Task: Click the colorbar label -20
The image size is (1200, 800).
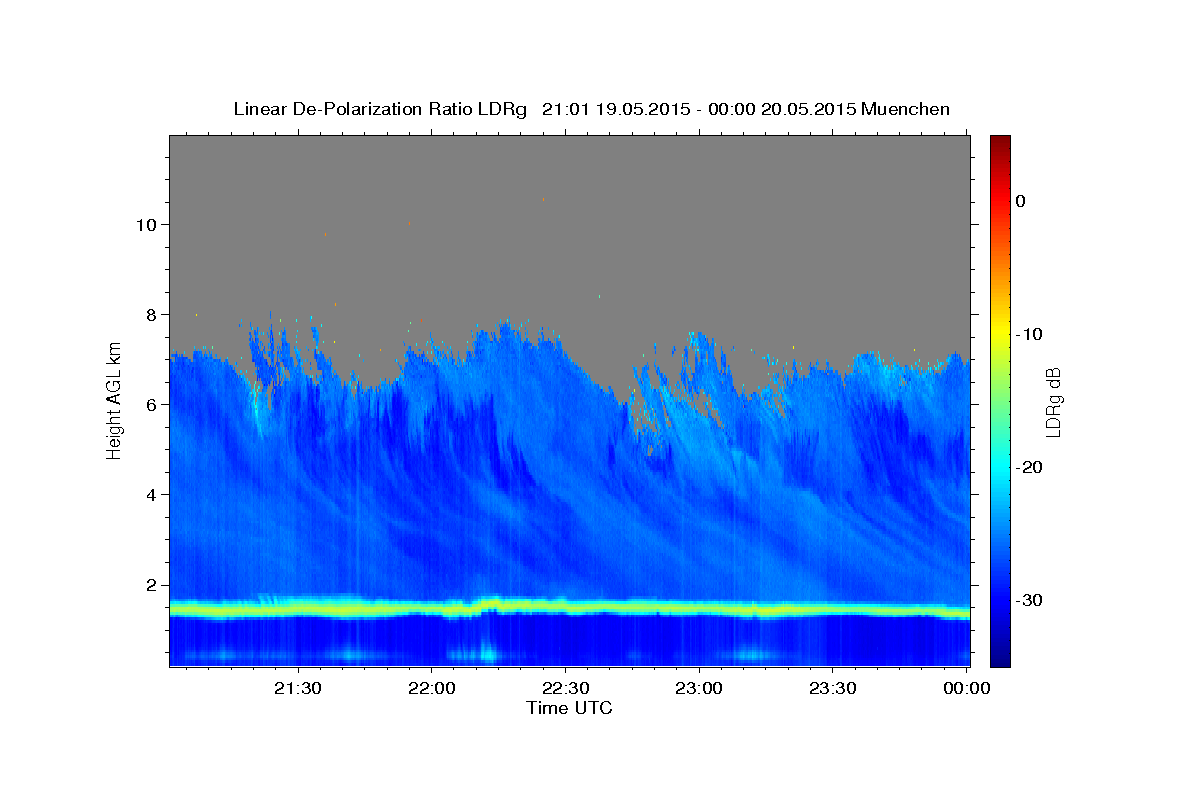Action: click(x=1029, y=467)
